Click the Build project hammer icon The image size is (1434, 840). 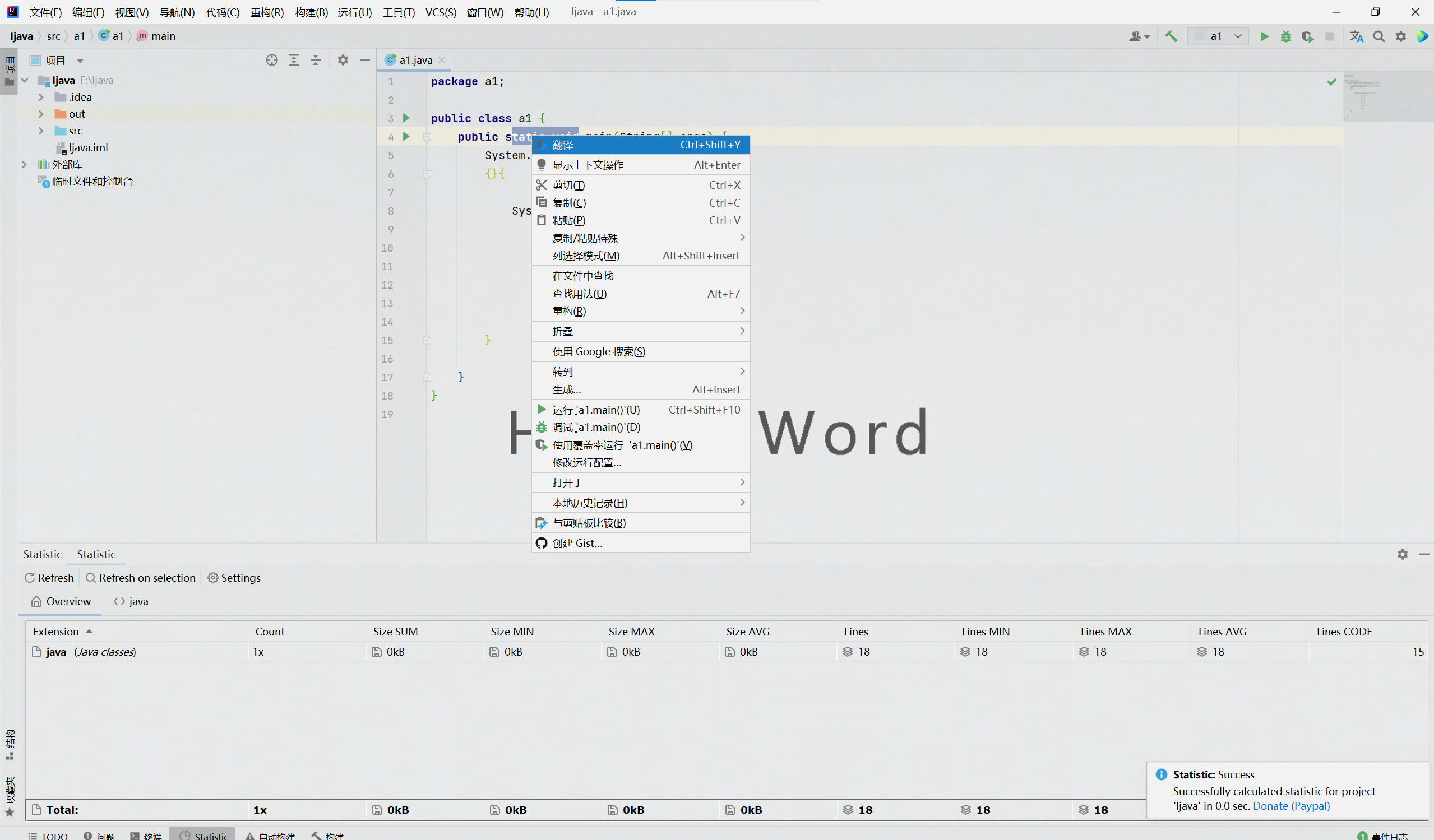(x=1171, y=36)
